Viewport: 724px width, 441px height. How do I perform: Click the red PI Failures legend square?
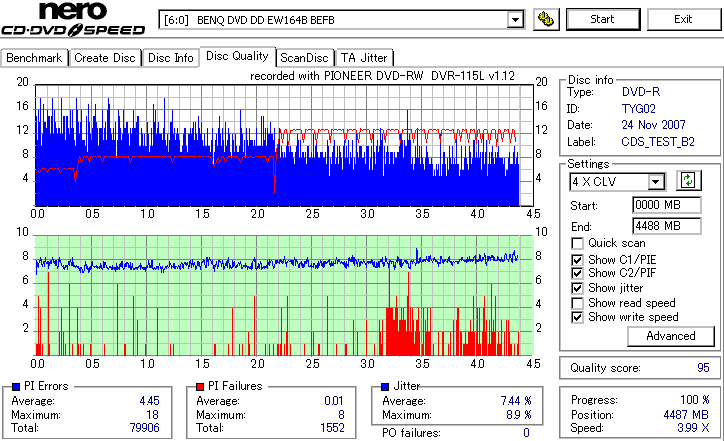tap(199, 387)
